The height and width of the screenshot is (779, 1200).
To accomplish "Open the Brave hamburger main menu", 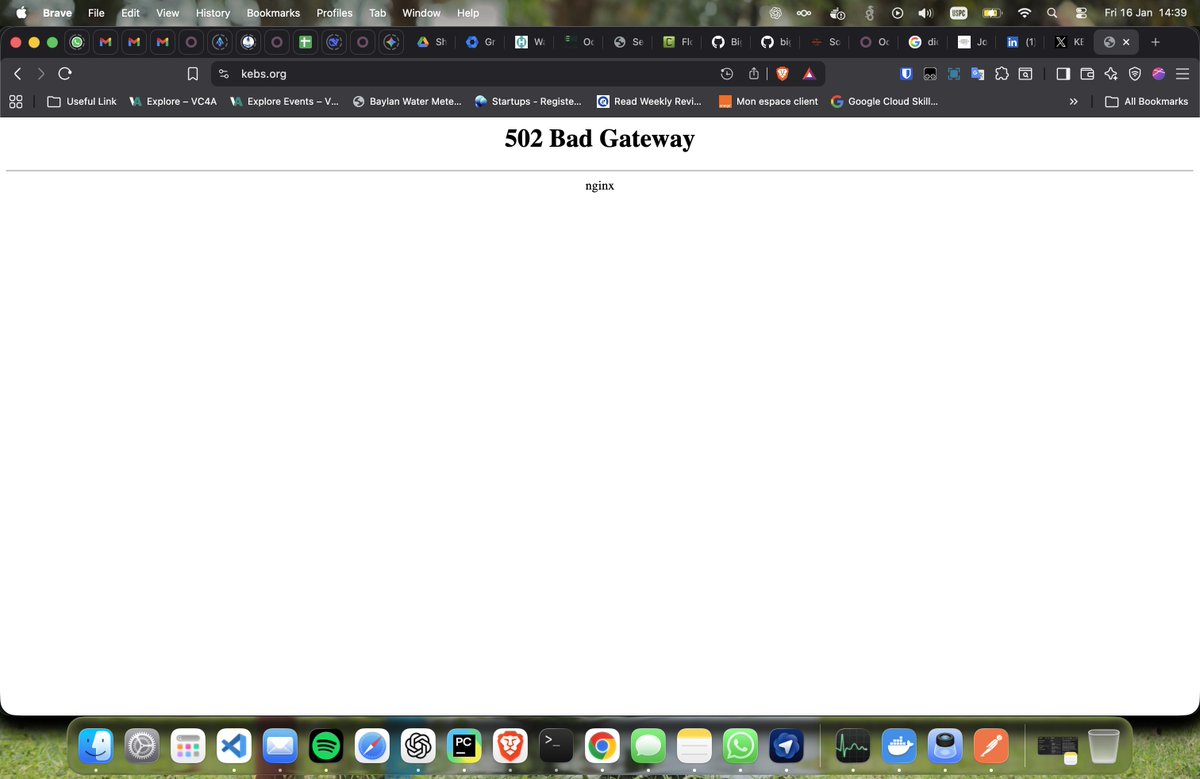I will coord(1182,73).
